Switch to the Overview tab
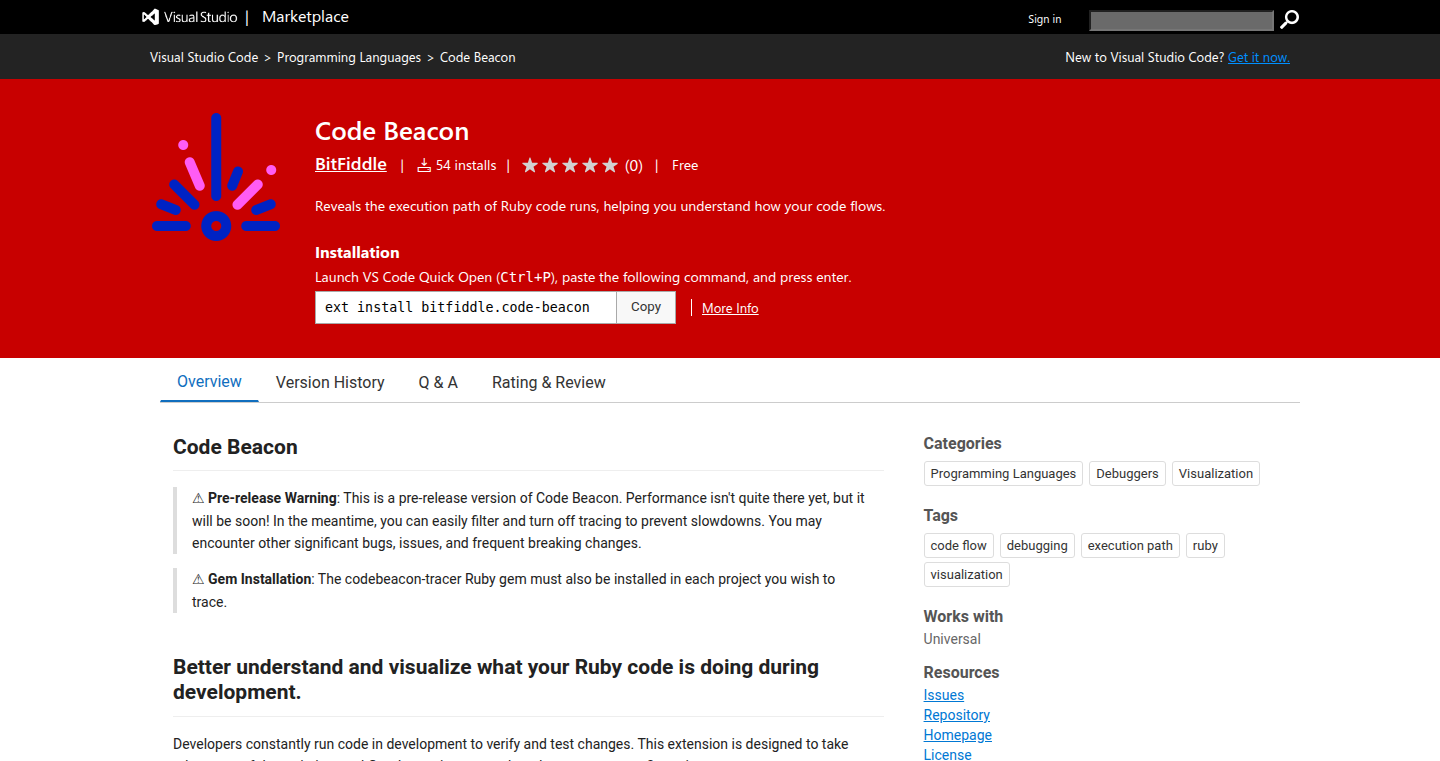Screen dimensions: 1440x761 pos(209,382)
